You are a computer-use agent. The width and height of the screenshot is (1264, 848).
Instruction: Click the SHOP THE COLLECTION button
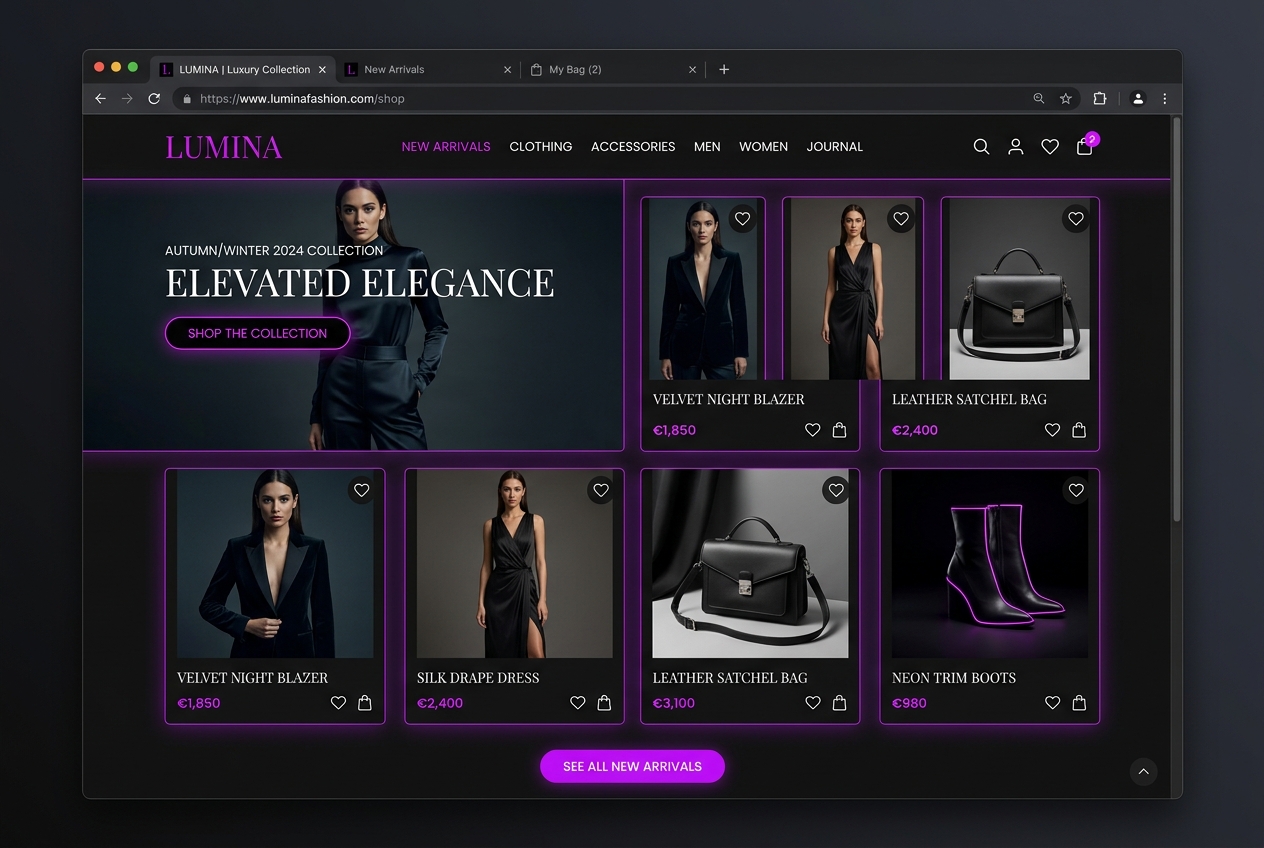pos(258,333)
